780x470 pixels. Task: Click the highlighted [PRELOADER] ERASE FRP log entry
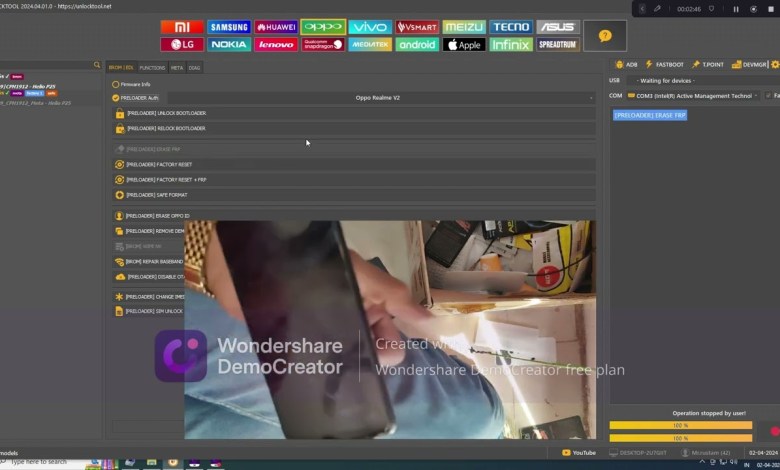click(x=650, y=115)
